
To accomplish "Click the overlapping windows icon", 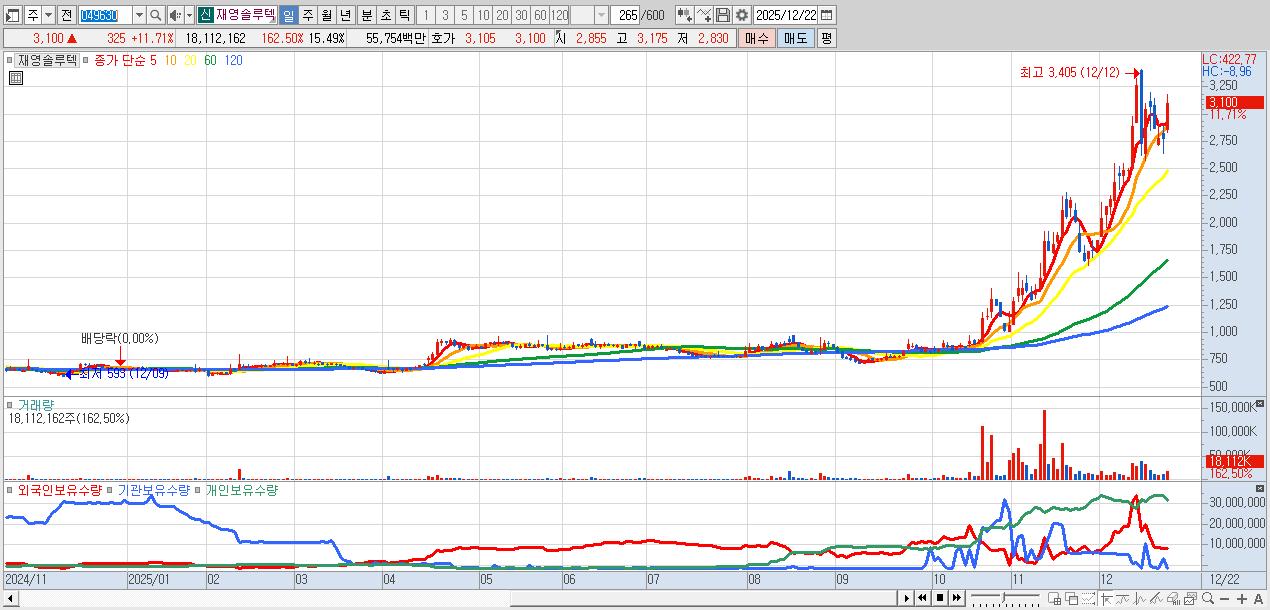I will pos(1072,598).
